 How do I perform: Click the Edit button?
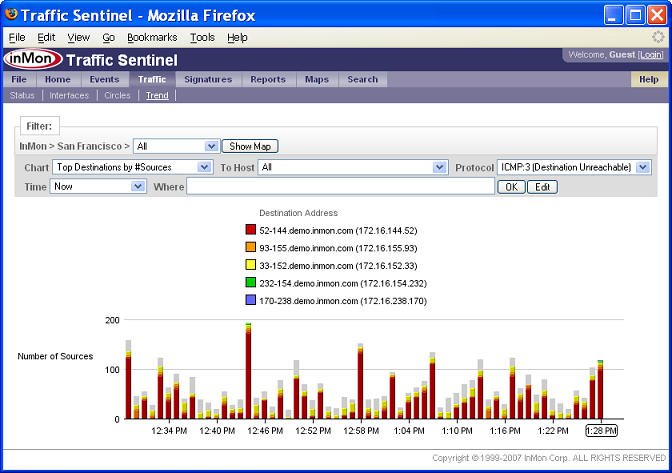pos(542,187)
